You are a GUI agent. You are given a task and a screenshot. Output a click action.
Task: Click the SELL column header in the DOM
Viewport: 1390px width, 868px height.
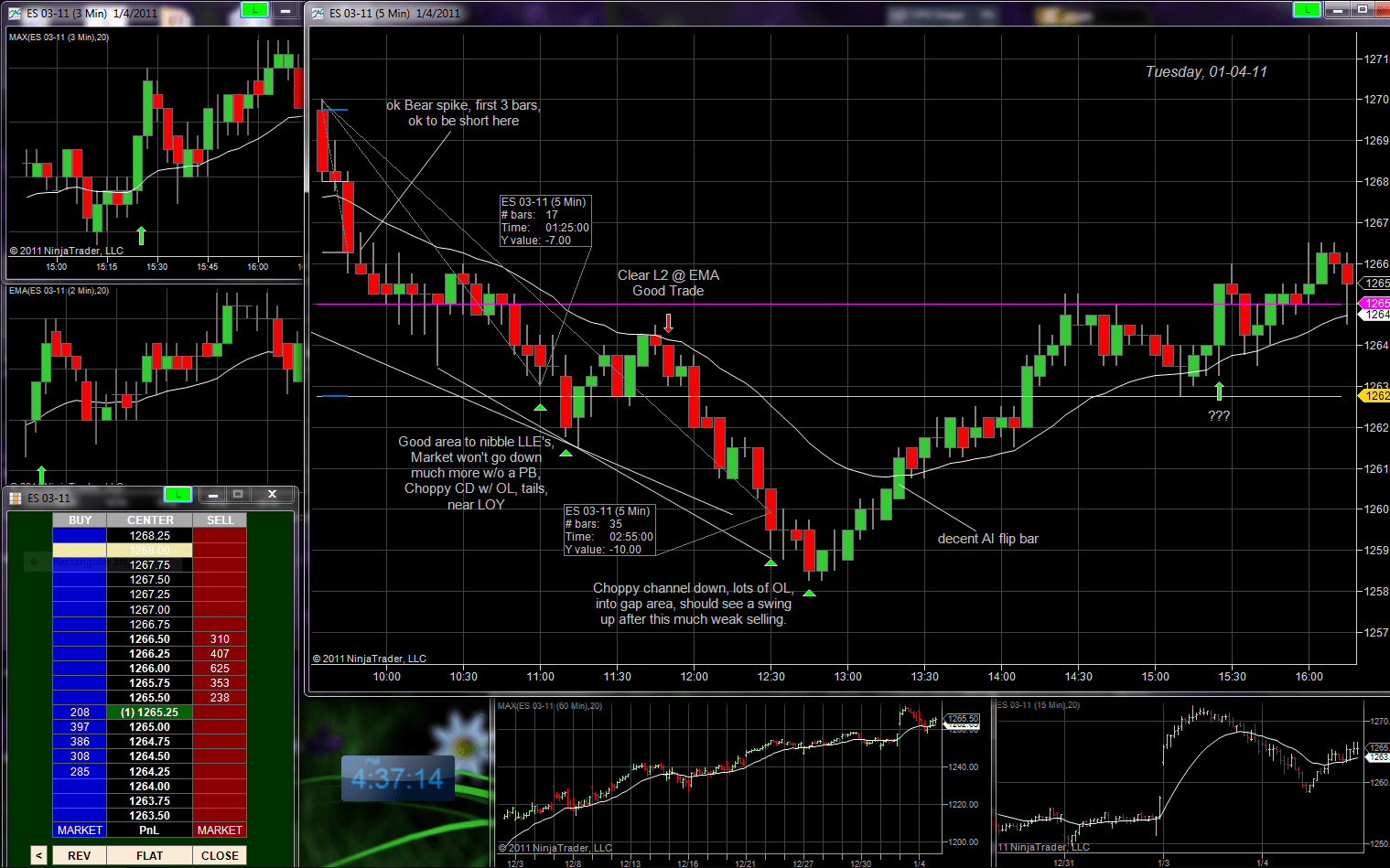click(x=220, y=520)
